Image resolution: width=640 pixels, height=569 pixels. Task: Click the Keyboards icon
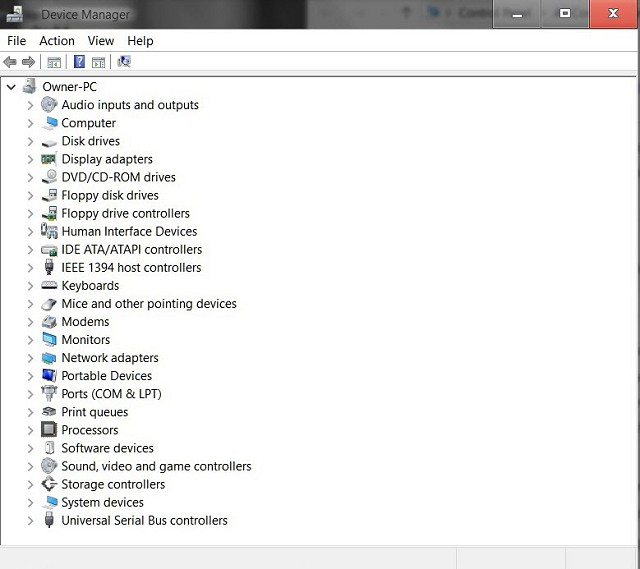[x=49, y=285]
